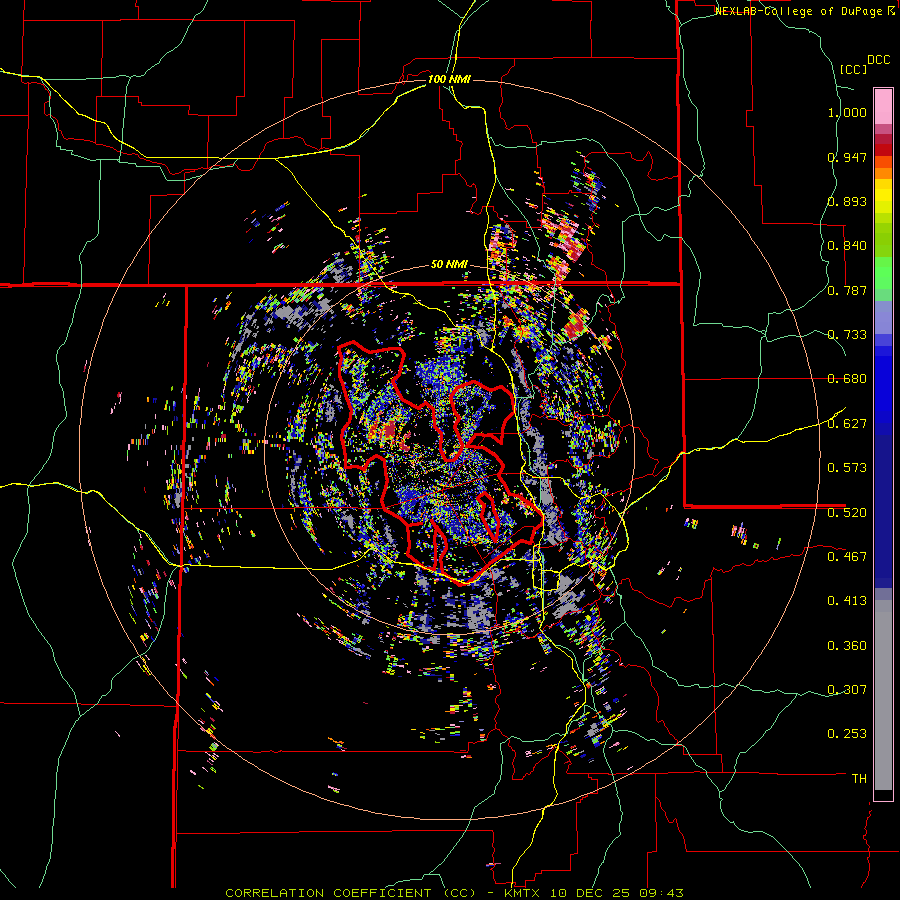
Task: Click the 50 NMI range ring label
Action: pyautogui.click(x=449, y=265)
